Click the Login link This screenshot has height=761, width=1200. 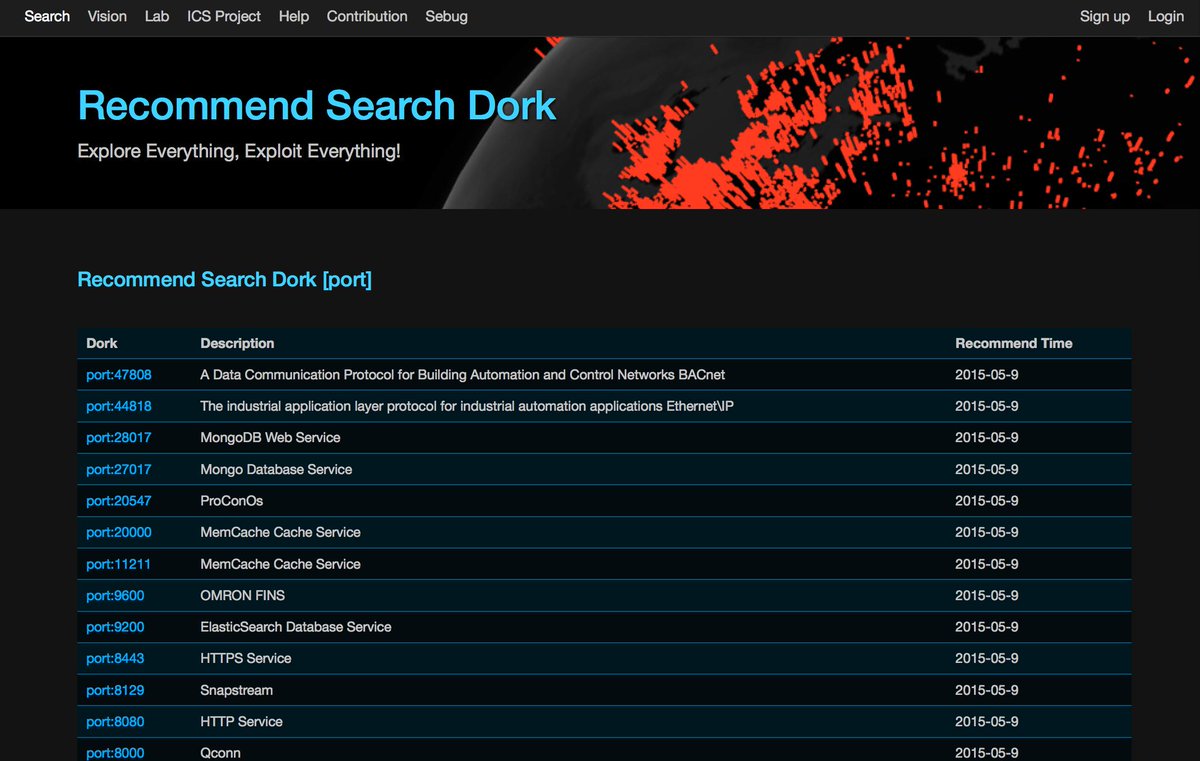pyautogui.click(x=1166, y=16)
